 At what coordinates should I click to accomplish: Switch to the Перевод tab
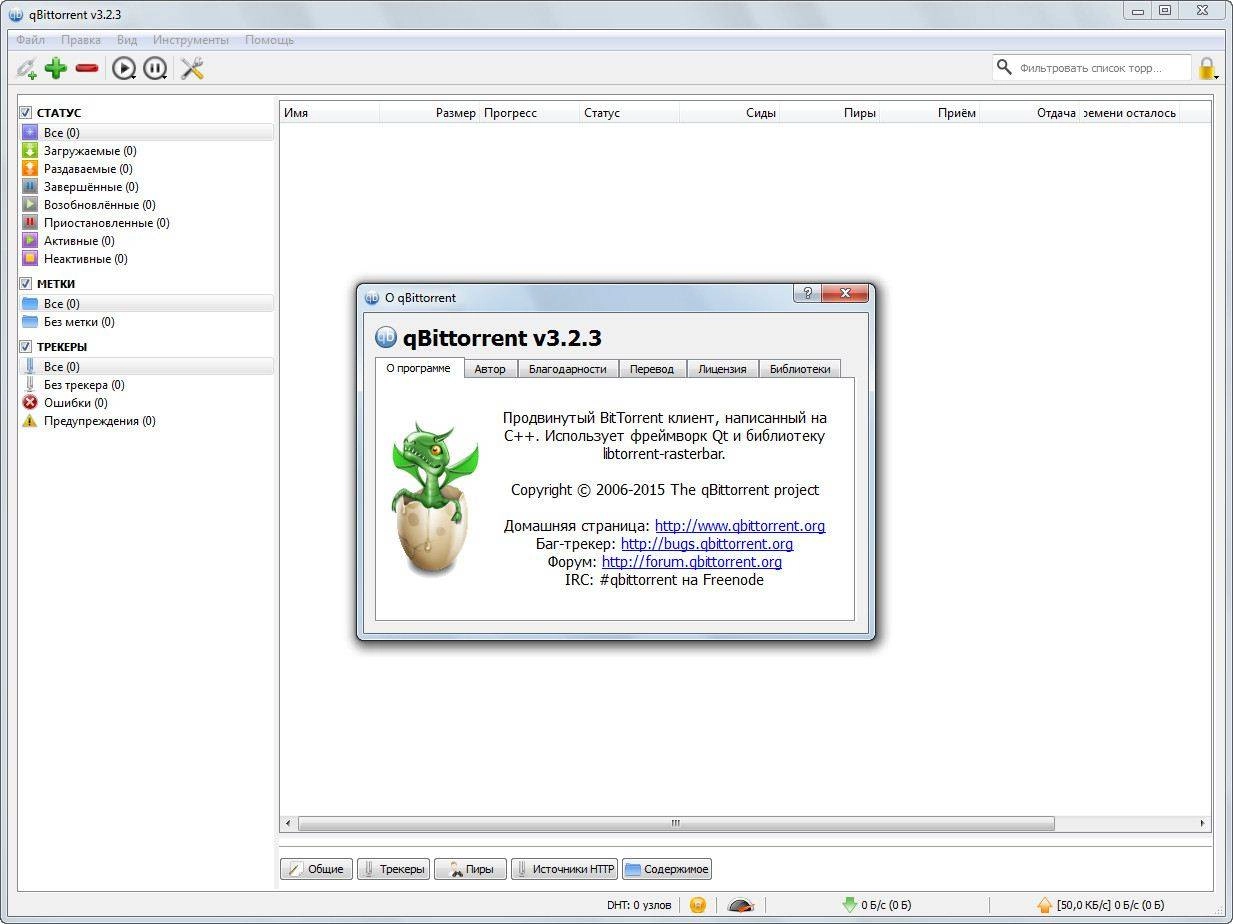(652, 369)
